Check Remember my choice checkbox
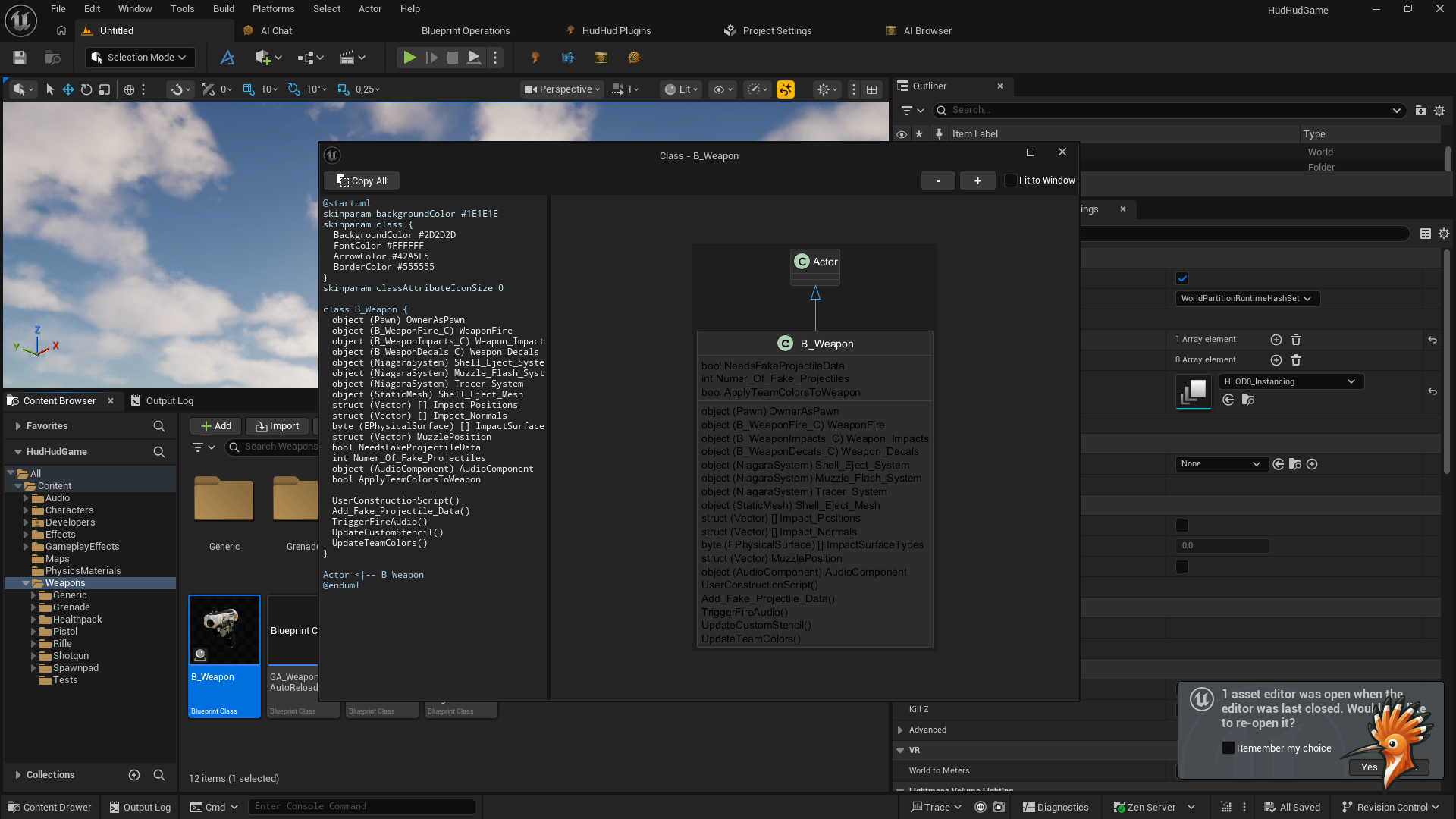The image size is (1456, 819). pyautogui.click(x=1228, y=748)
